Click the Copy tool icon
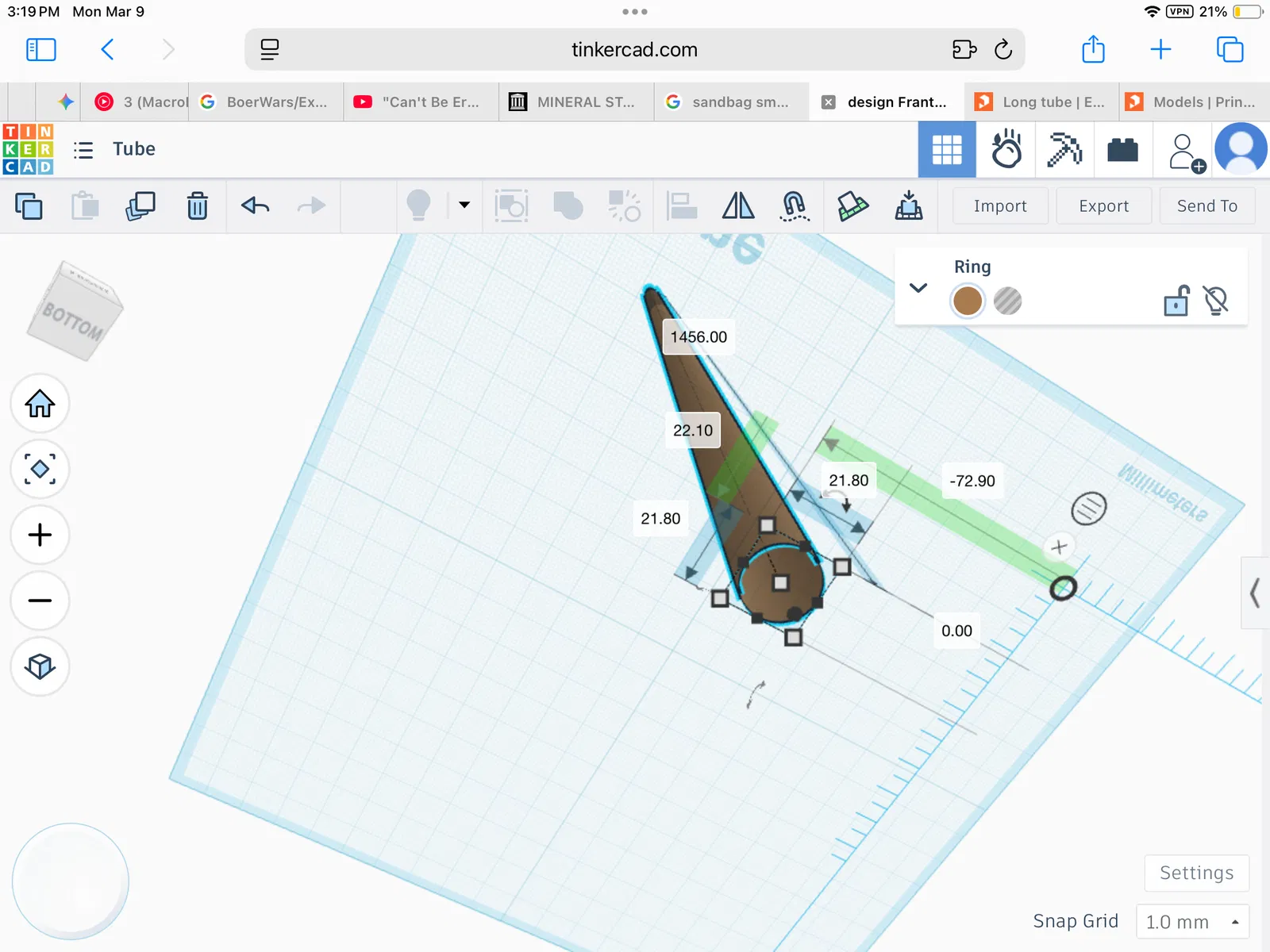This screenshot has height=952, width=1270. point(29,206)
